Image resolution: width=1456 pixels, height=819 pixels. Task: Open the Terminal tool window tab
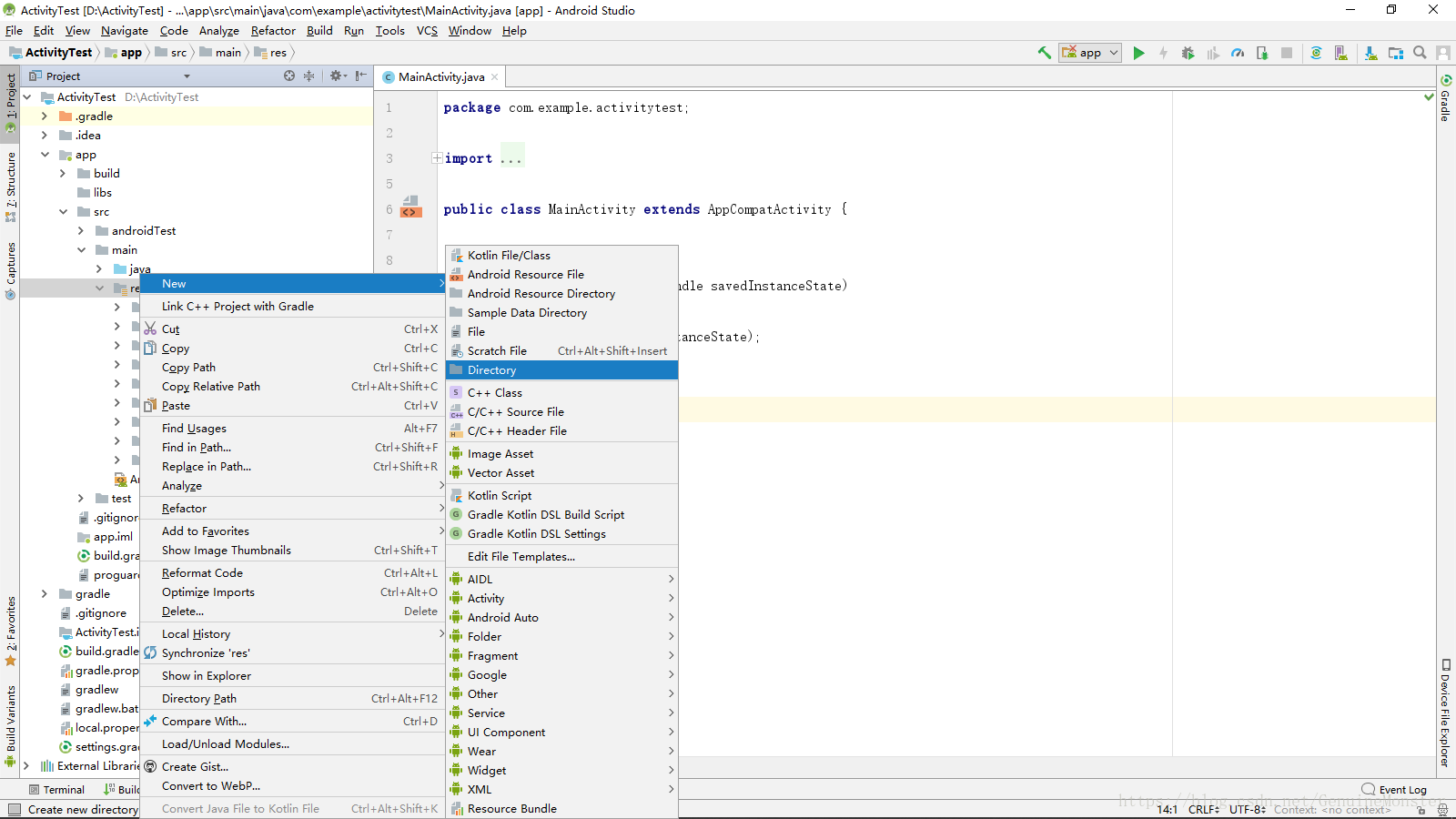click(x=56, y=790)
